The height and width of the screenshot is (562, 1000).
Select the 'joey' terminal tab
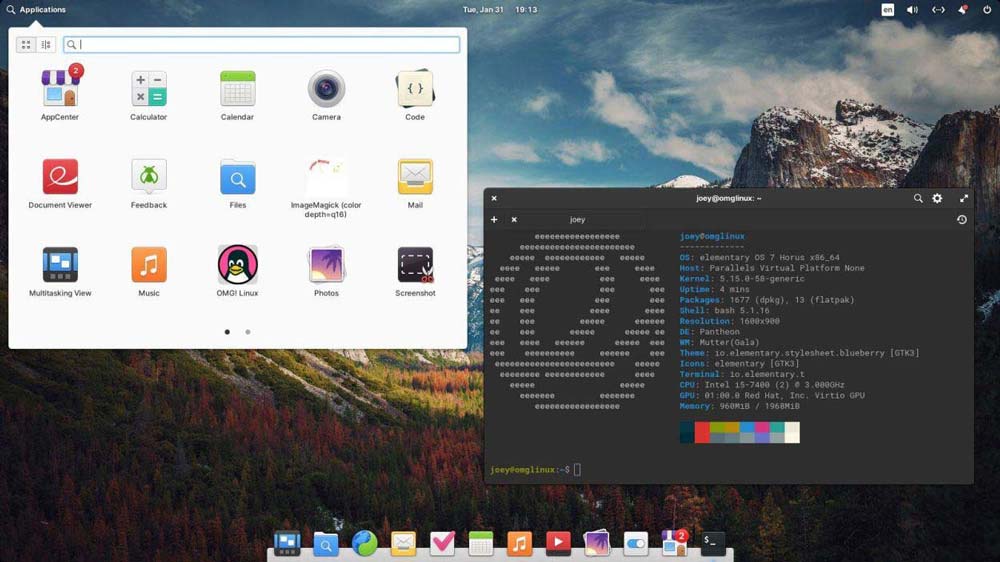(577, 219)
